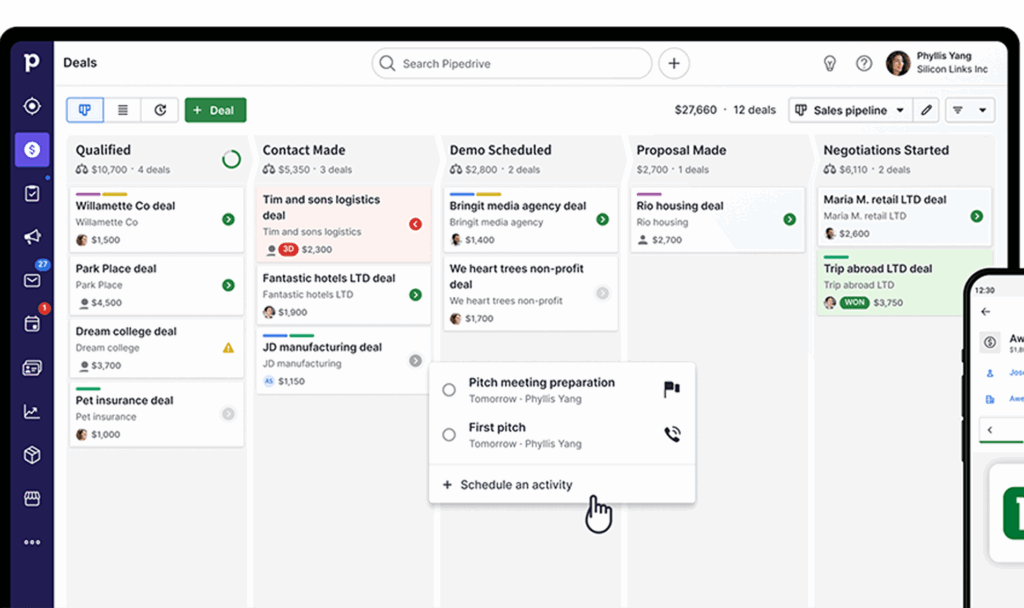
Task: Click purple label on Willamette Co deal
Action: pyautogui.click(x=88, y=194)
